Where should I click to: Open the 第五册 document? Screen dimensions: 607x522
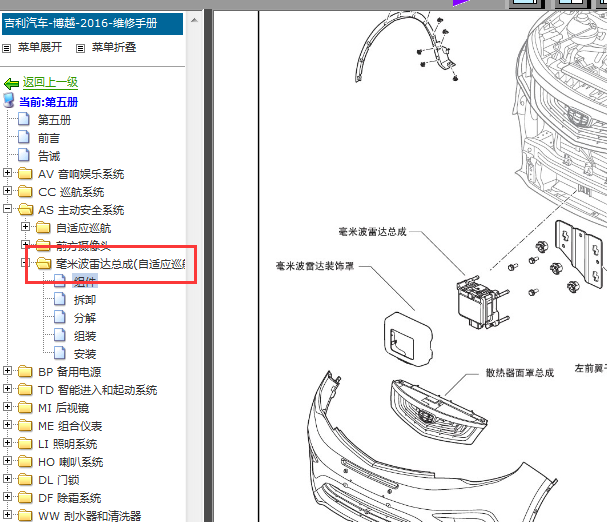[54, 120]
